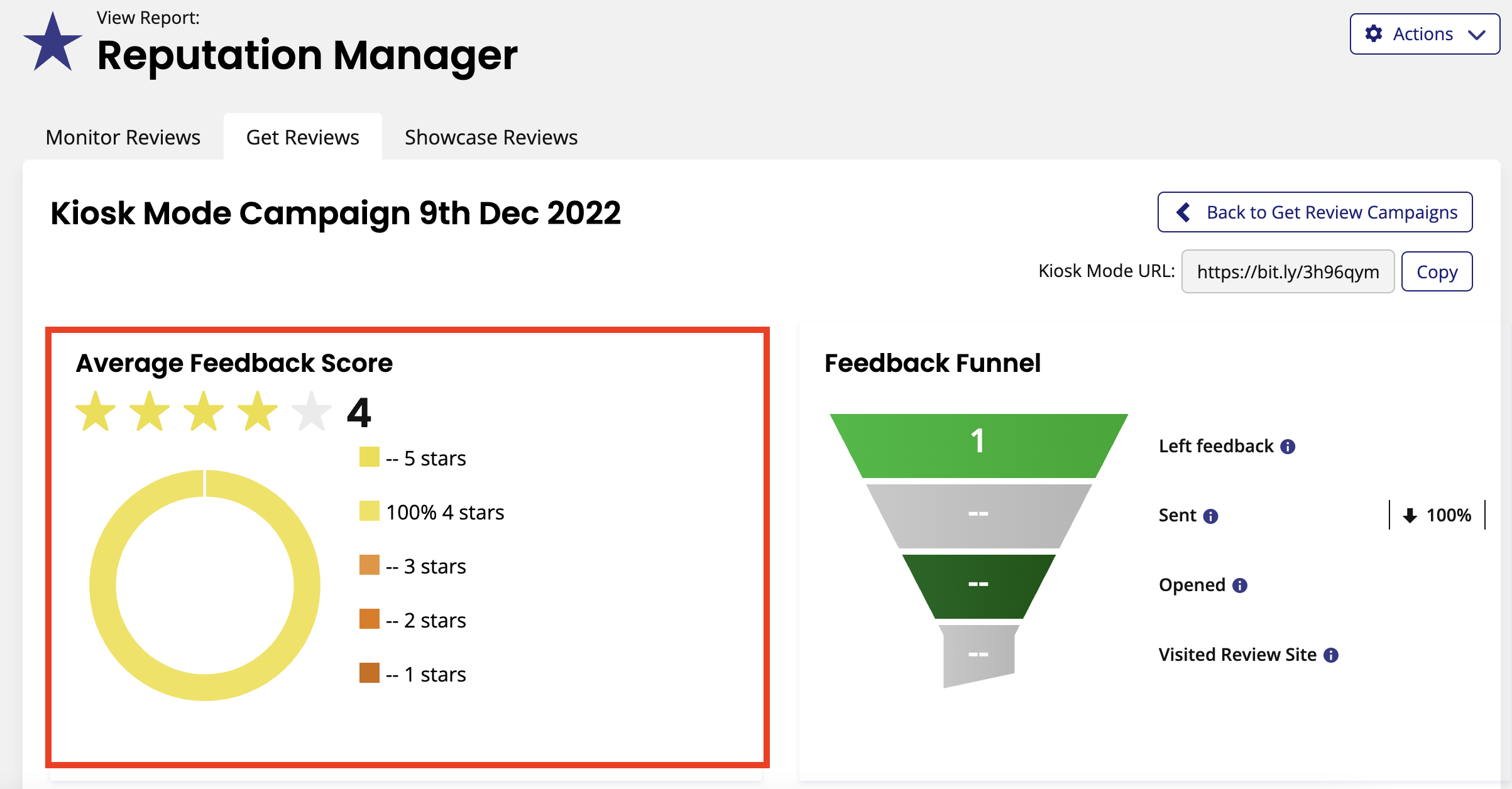Switch to the Monitor Reviews tab
The image size is (1512, 789).
pos(123,137)
